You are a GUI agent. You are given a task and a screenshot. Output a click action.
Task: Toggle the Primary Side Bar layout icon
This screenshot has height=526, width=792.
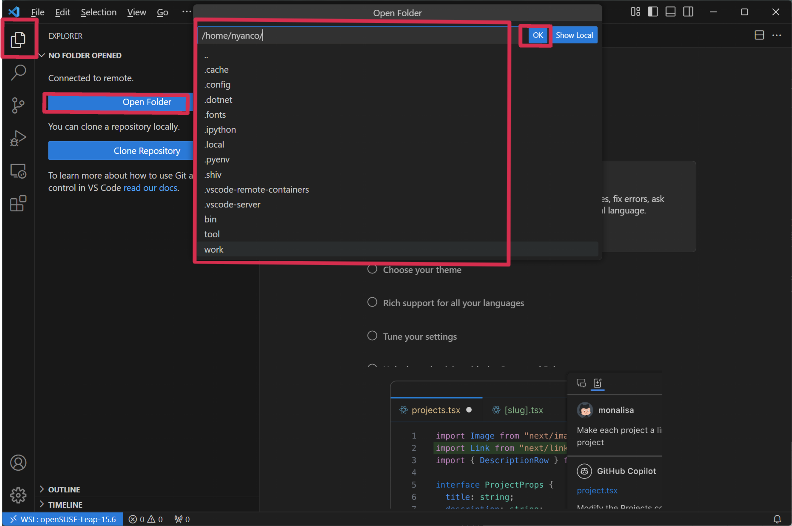[653, 12]
